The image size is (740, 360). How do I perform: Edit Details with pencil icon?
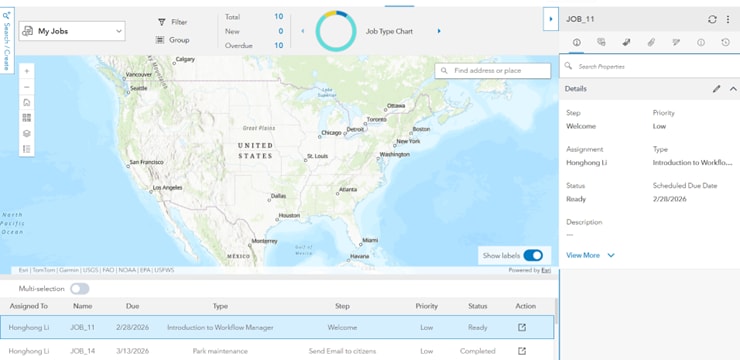(x=716, y=89)
